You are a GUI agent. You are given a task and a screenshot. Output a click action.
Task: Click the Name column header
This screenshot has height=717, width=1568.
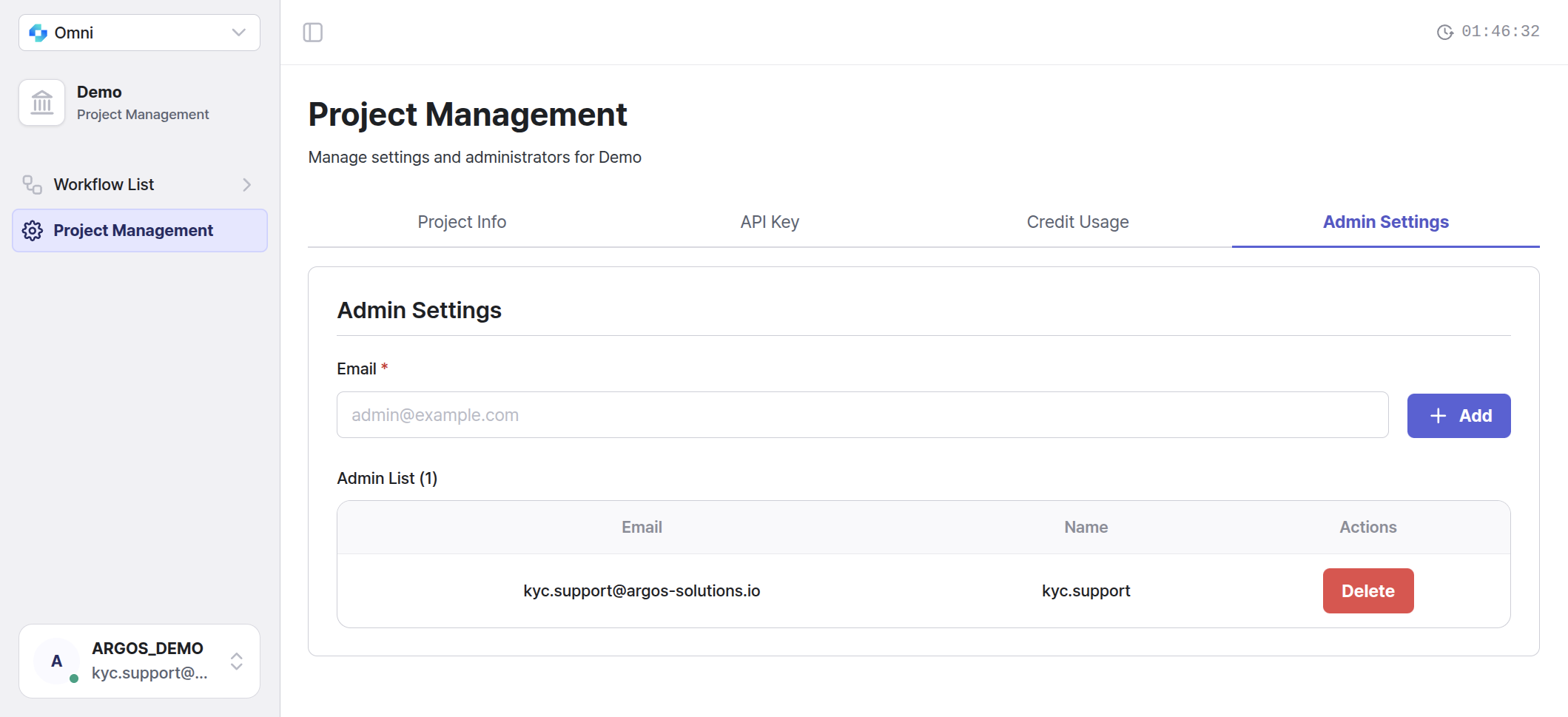1086,528
